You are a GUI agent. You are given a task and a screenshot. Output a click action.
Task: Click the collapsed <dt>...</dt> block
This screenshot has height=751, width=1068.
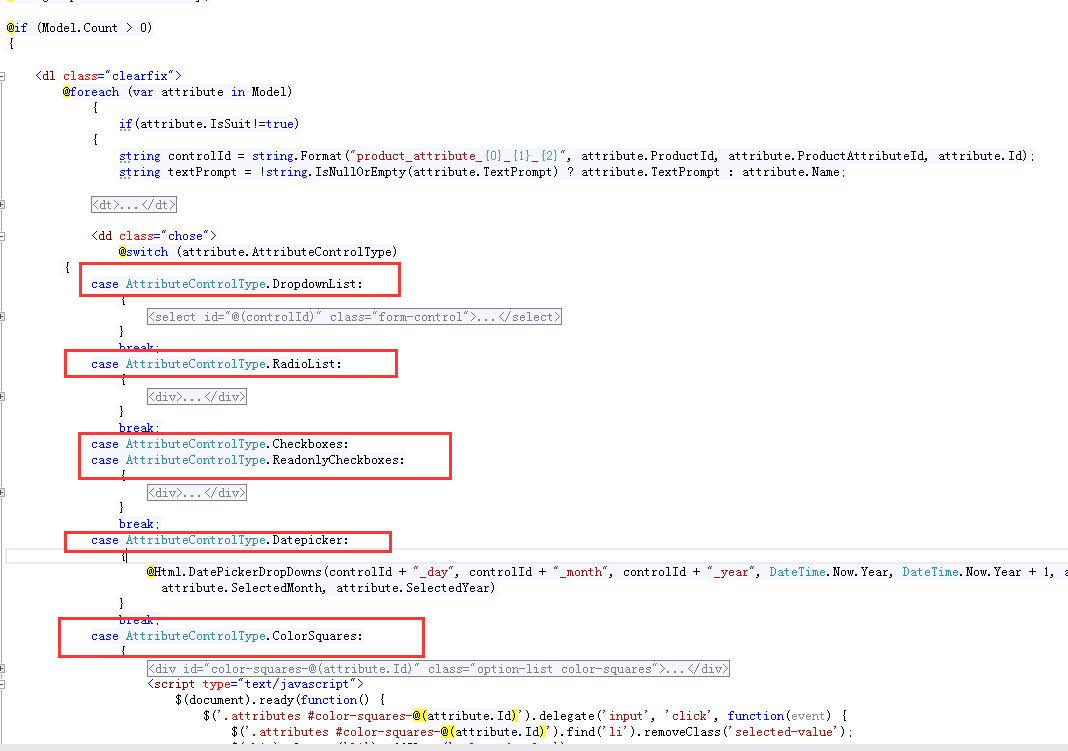pyautogui.click(x=134, y=204)
